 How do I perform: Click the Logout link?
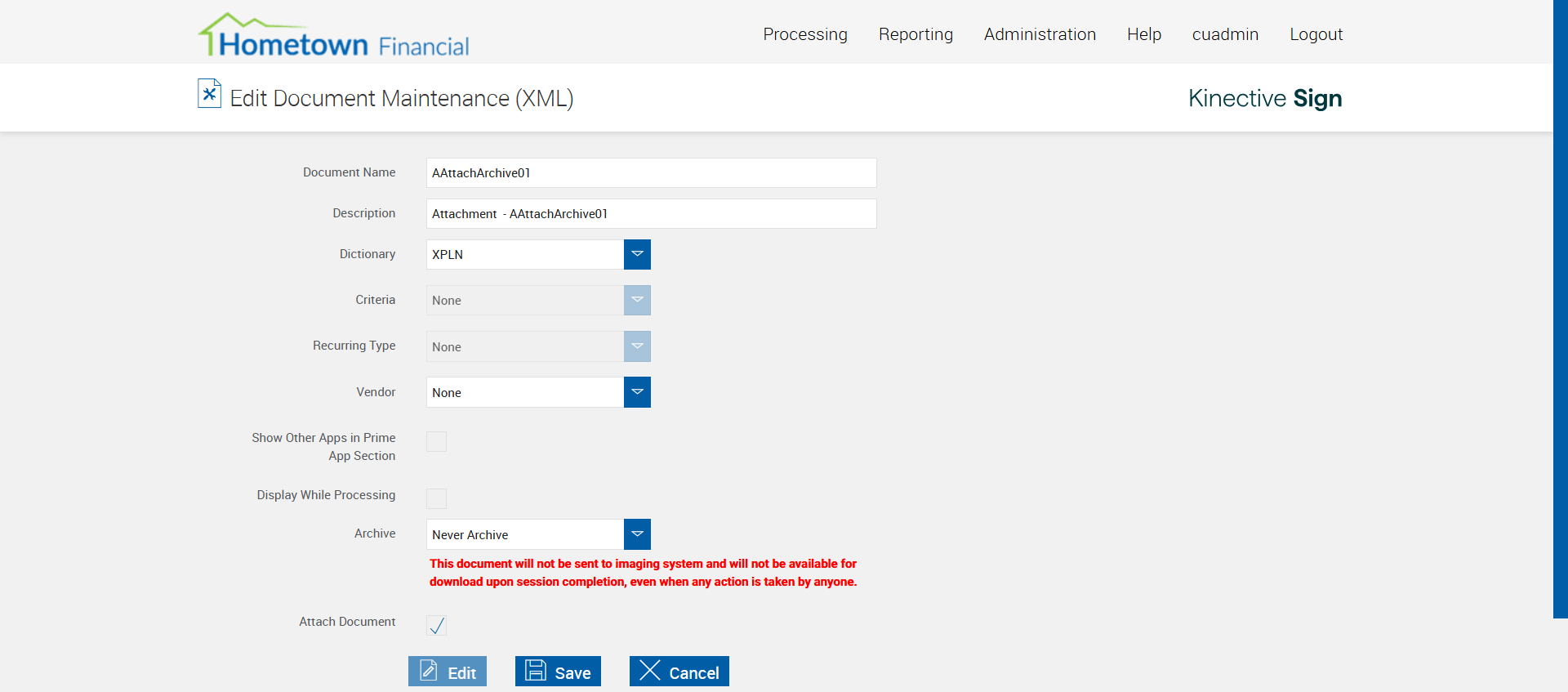1316,34
